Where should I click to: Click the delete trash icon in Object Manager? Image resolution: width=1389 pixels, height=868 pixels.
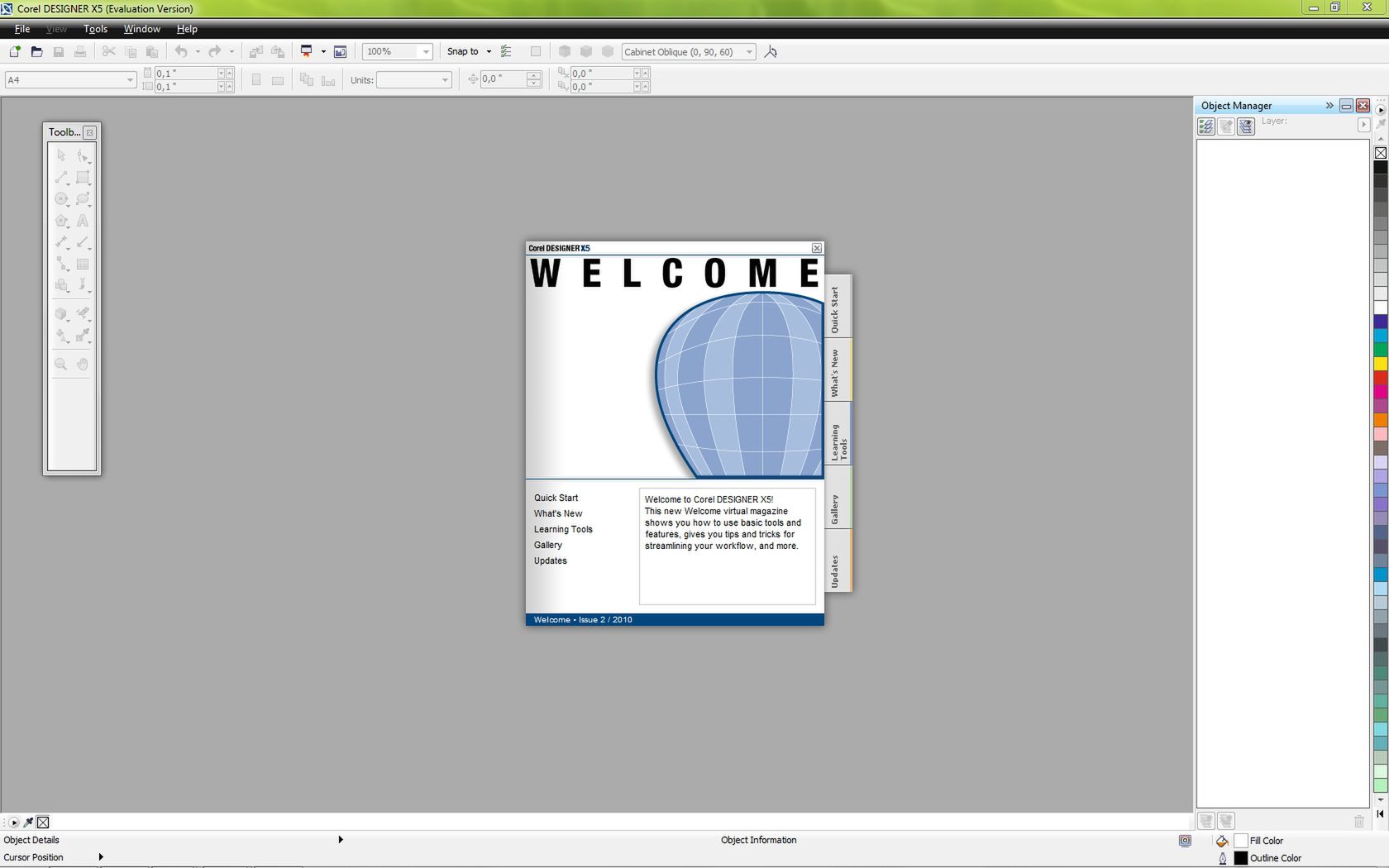pyautogui.click(x=1359, y=821)
